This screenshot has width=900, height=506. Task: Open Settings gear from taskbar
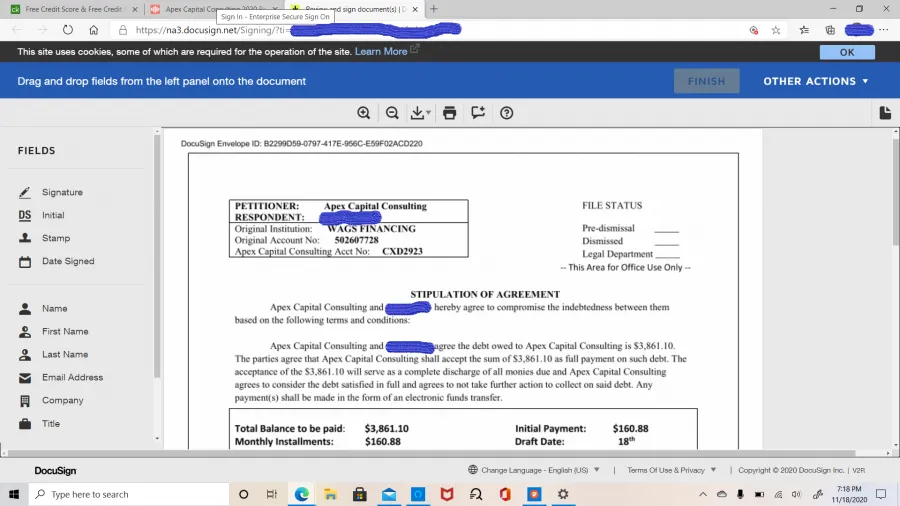(x=563, y=494)
